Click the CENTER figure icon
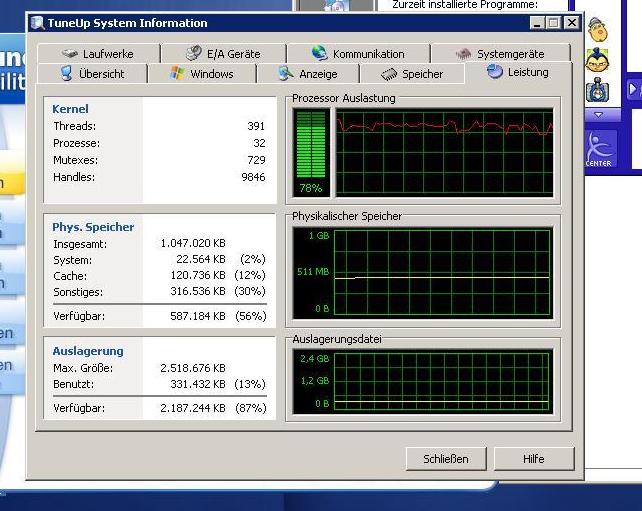Viewport: 642px width, 511px height. (599, 149)
